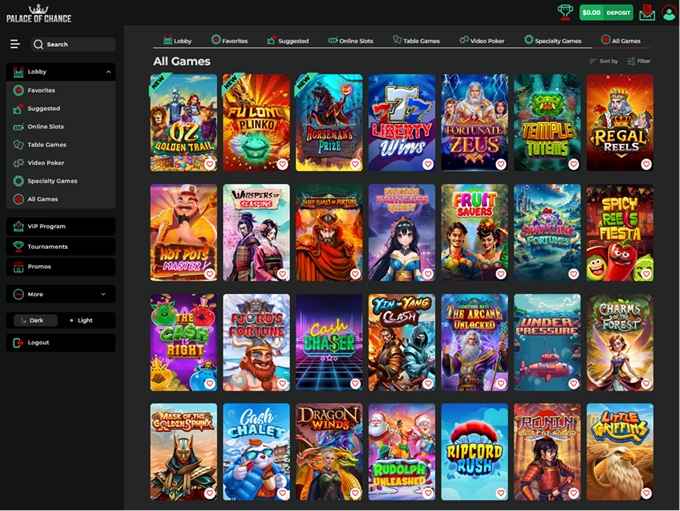
Task: Open the user profile avatar icon
Action: [667, 12]
